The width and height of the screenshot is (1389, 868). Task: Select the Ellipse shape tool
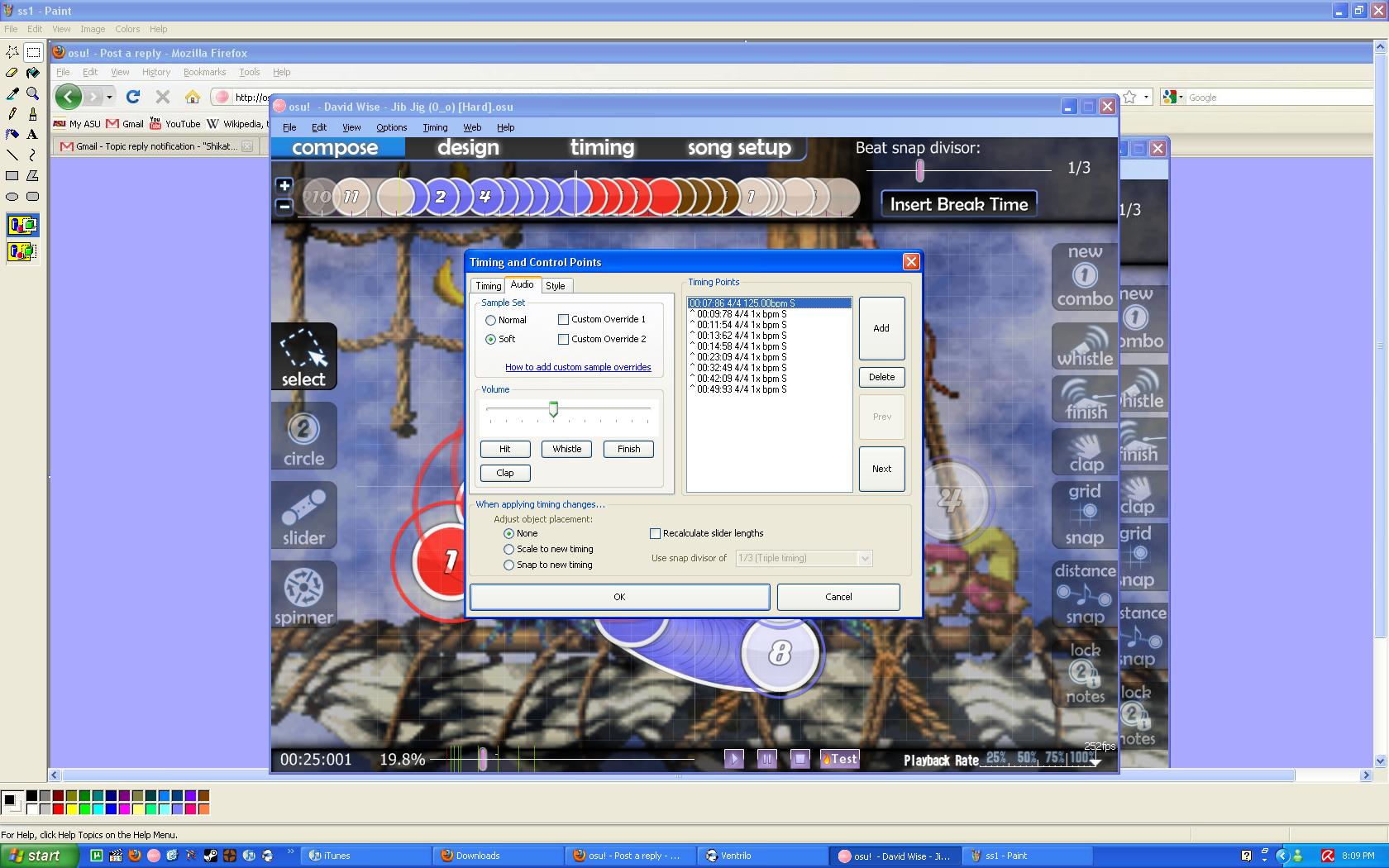[12, 197]
